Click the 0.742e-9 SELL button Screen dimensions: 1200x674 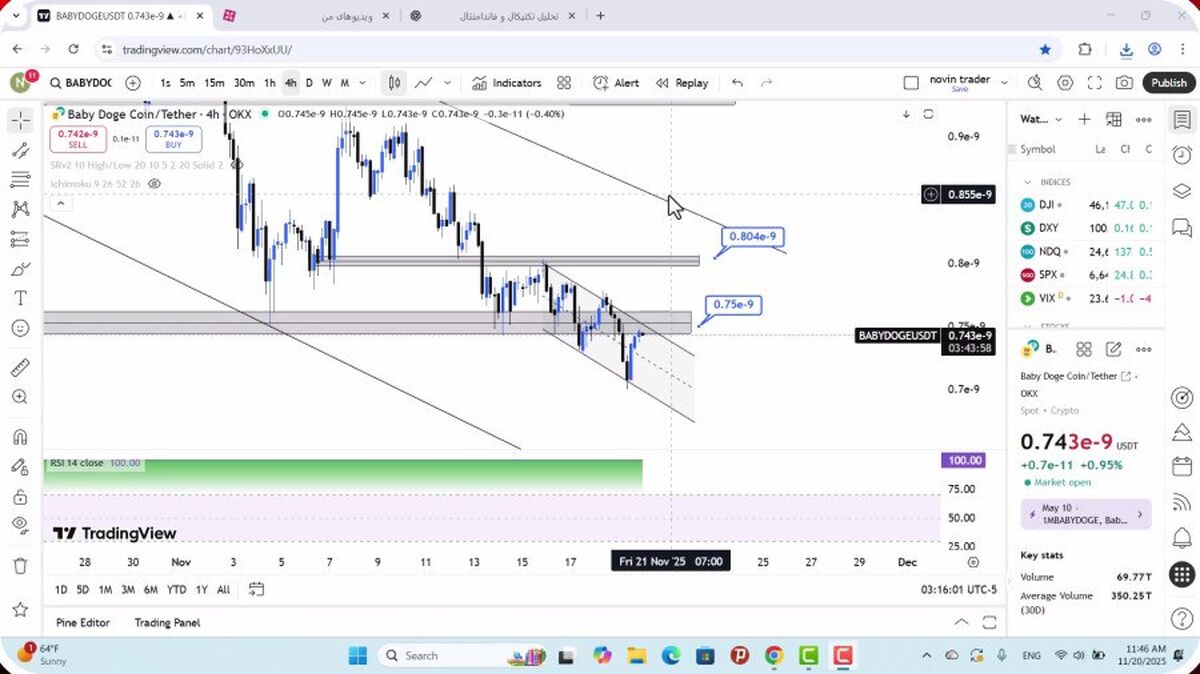(x=78, y=139)
